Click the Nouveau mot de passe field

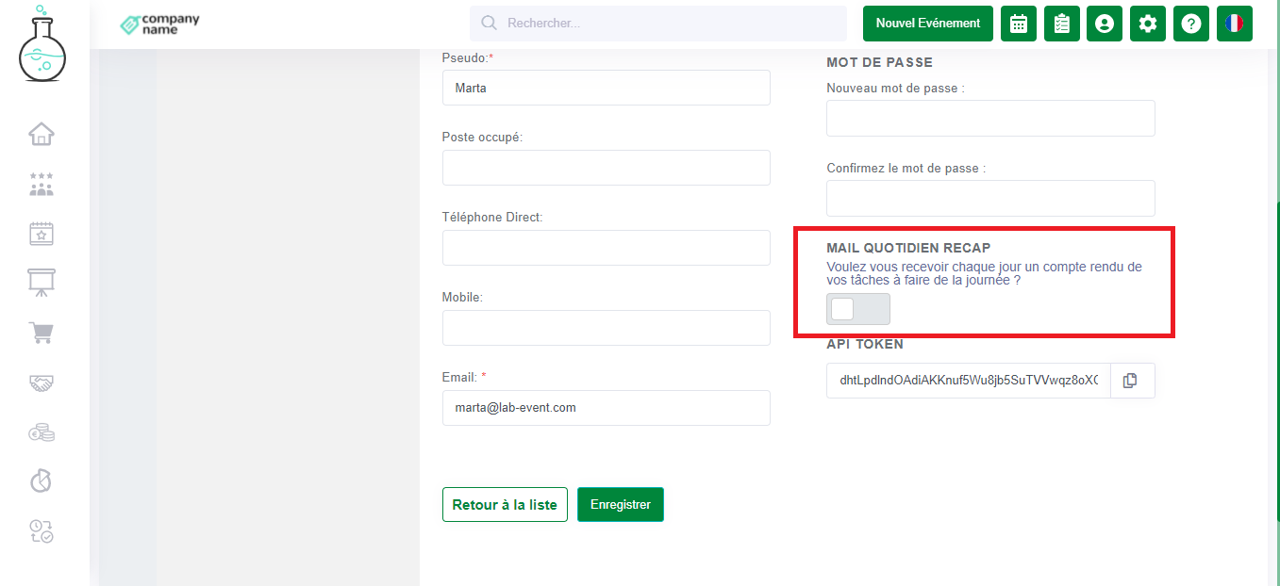990,118
